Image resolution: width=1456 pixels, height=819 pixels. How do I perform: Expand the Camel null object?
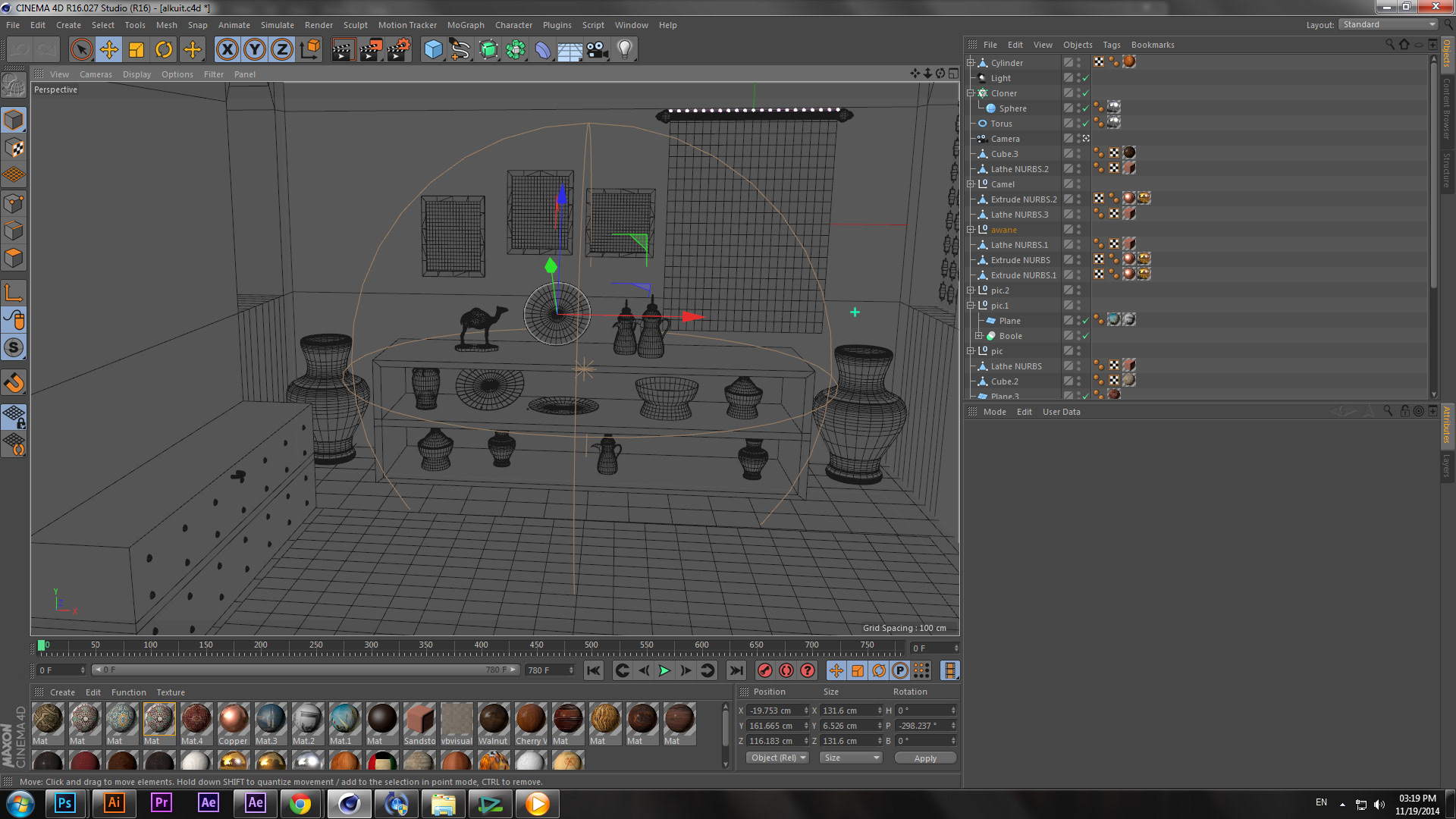click(x=971, y=184)
